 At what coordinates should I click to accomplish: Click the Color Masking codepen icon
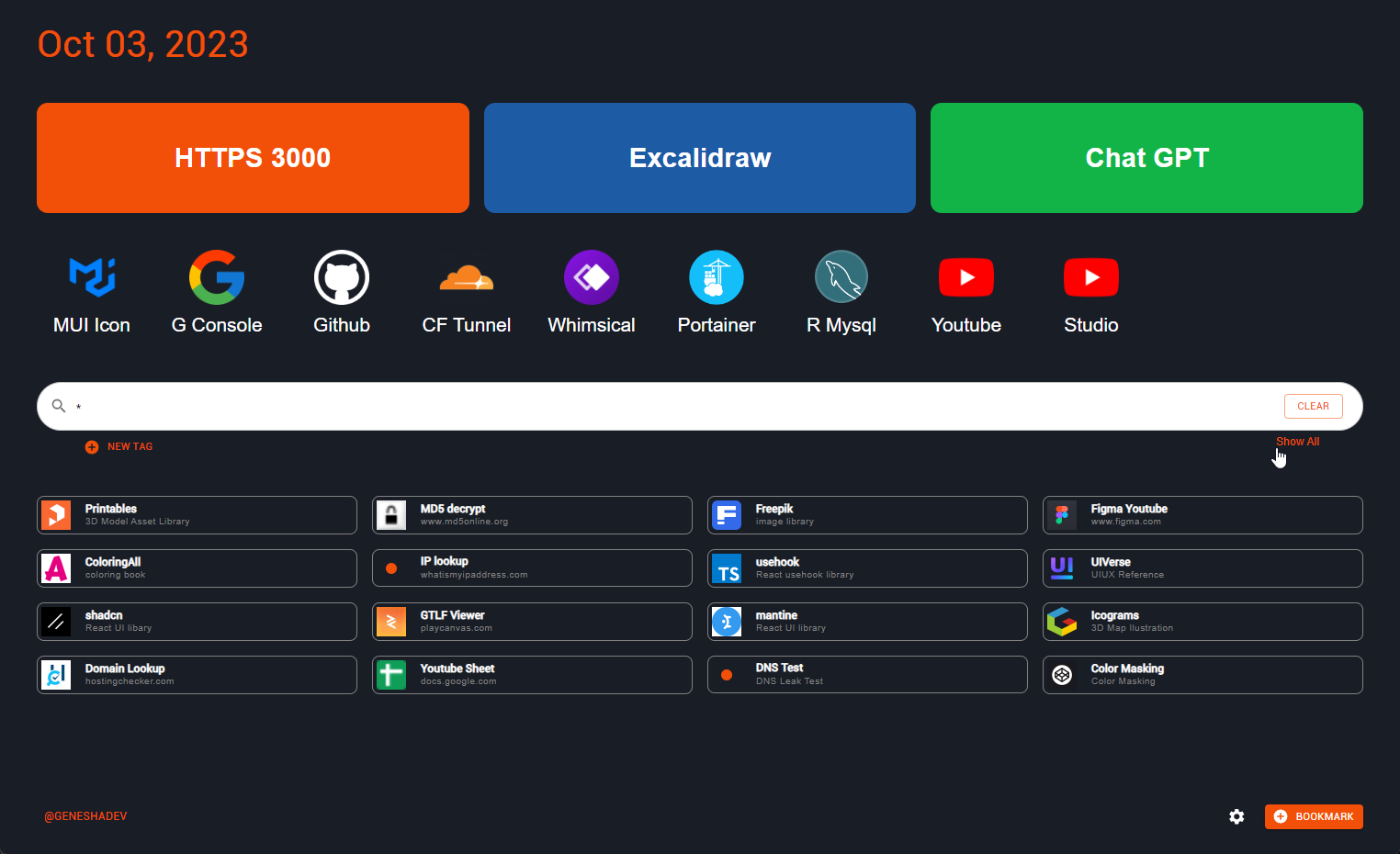[1062, 675]
